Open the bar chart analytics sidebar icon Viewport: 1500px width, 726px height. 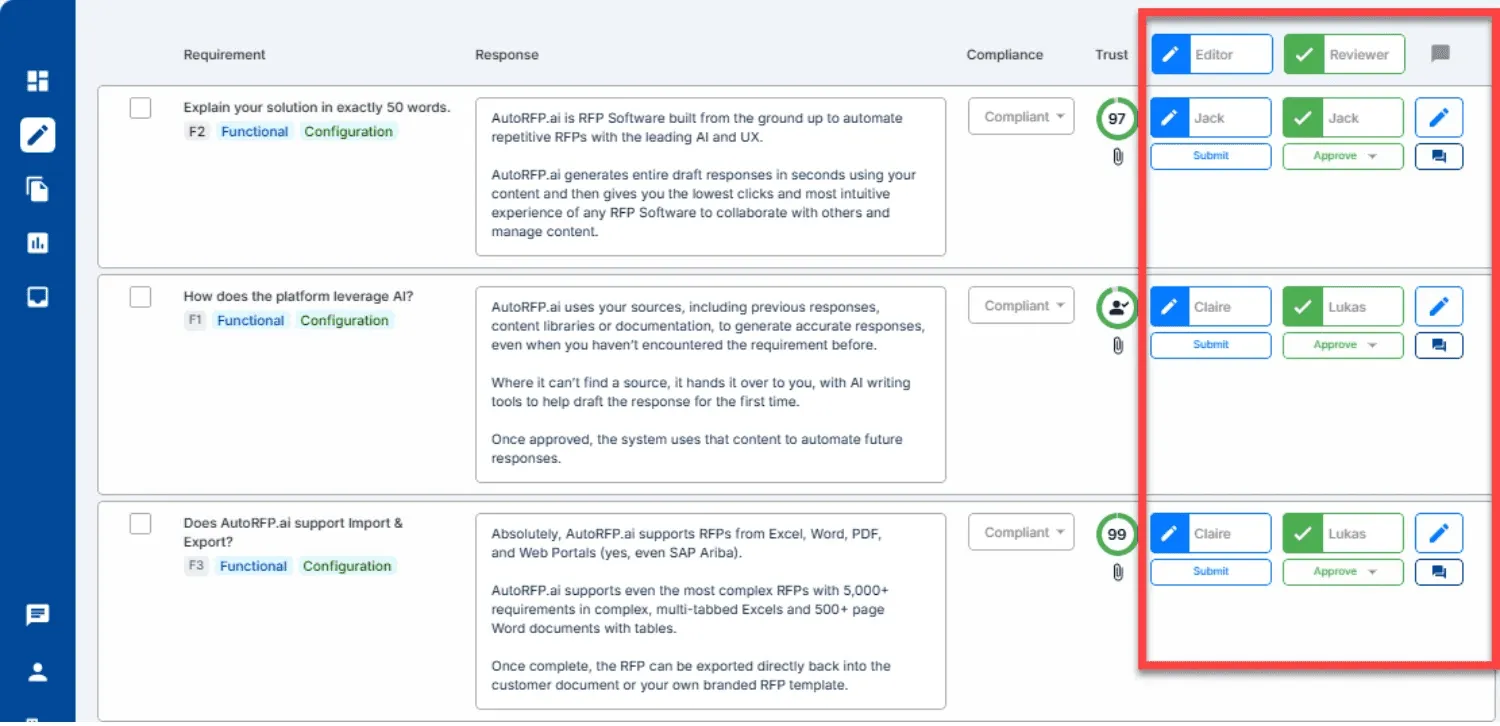37,243
